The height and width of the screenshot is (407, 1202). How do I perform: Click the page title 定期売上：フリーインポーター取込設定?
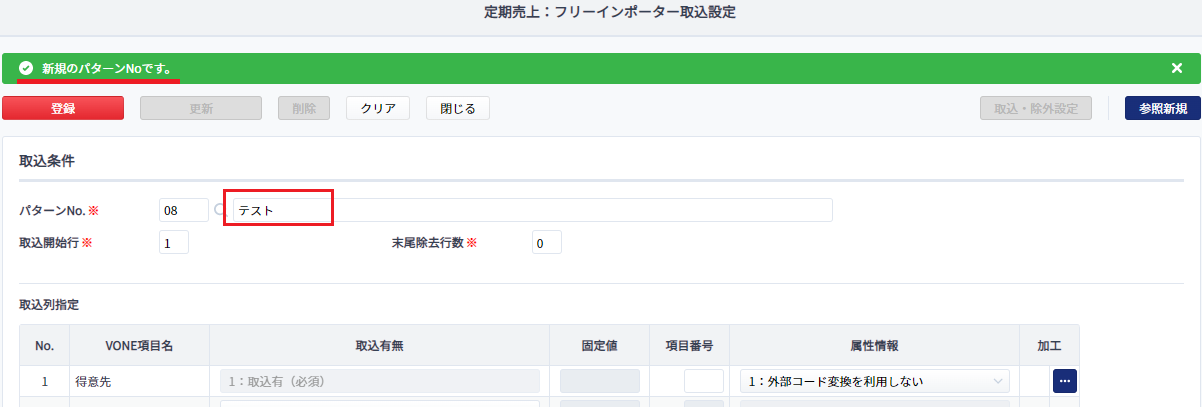coord(610,13)
